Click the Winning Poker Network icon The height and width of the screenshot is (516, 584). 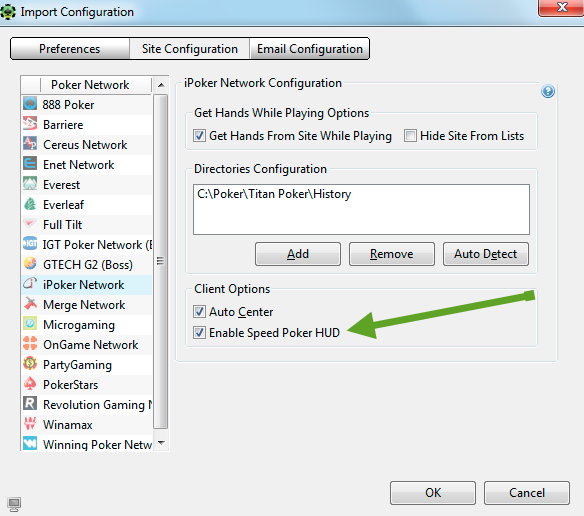[x=30, y=444]
